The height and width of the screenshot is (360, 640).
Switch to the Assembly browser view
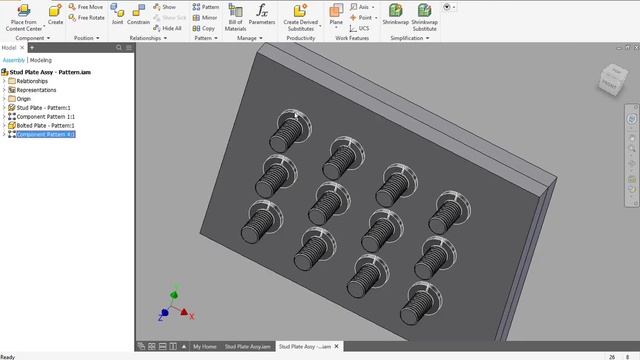pos(13,60)
